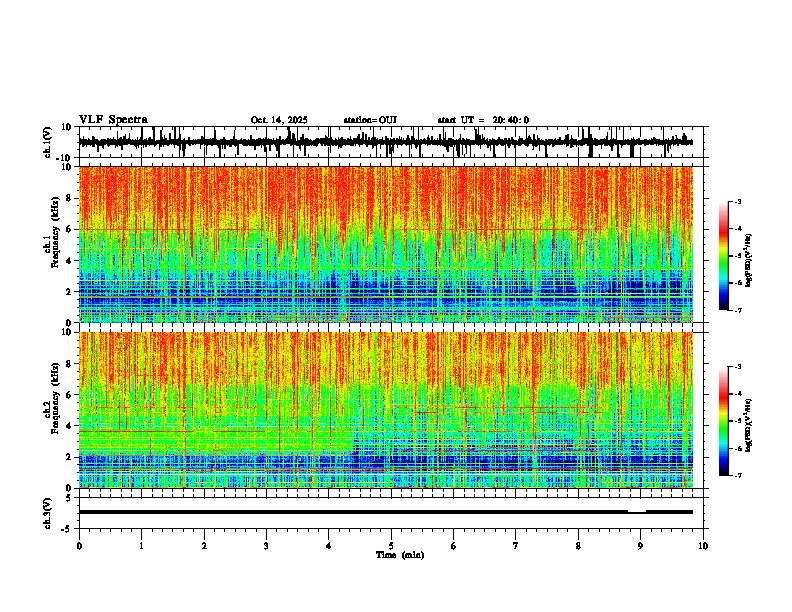The image size is (792, 612).
Task: Click time axis tick label "6"
Action: (454, 546)
